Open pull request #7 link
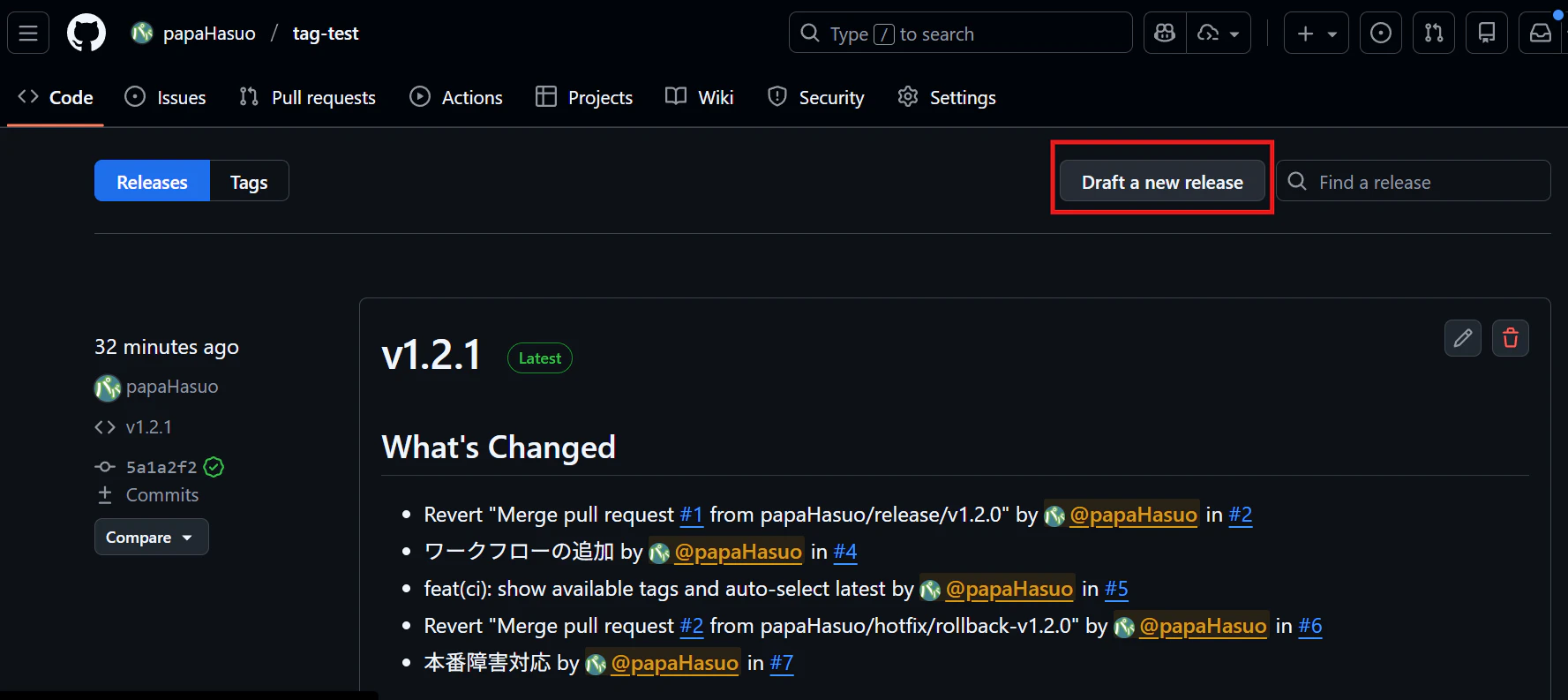 tap(782, 663)
